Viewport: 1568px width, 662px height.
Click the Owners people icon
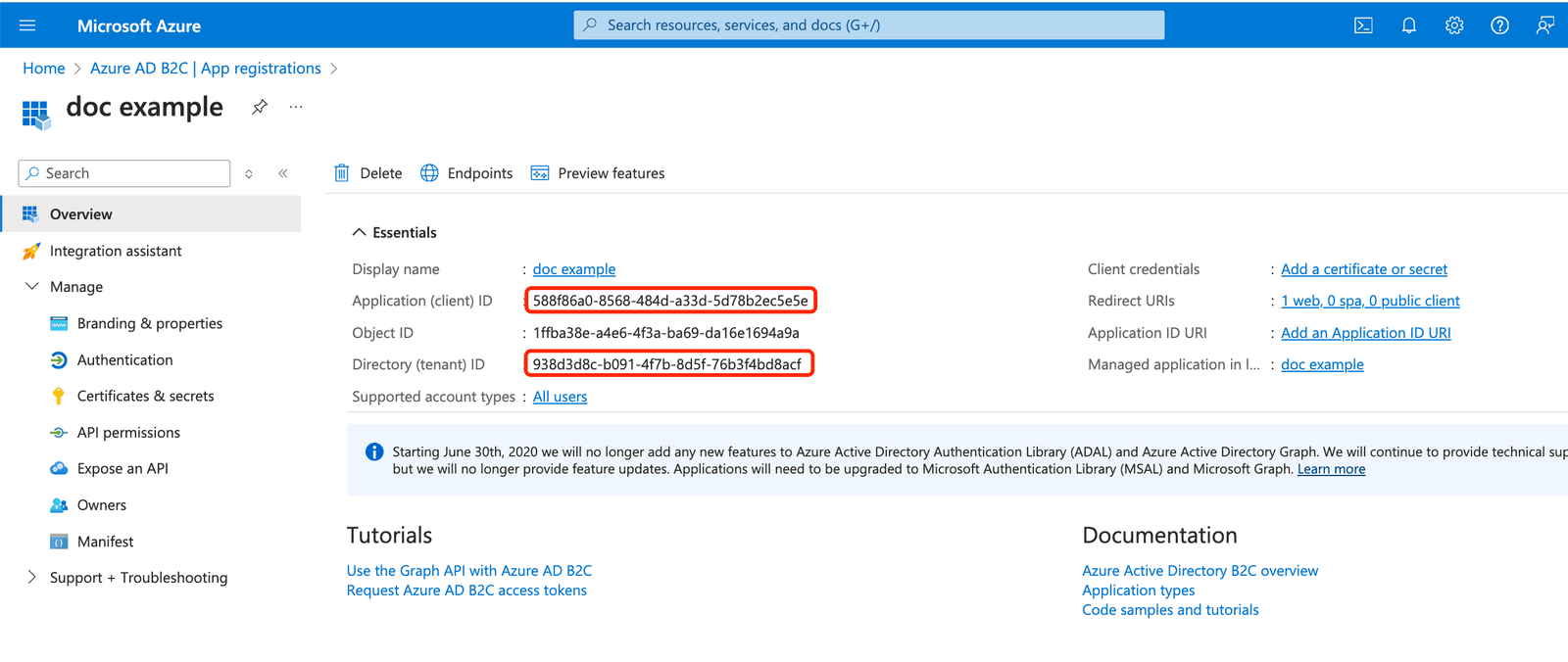click(x=59, y=505)
